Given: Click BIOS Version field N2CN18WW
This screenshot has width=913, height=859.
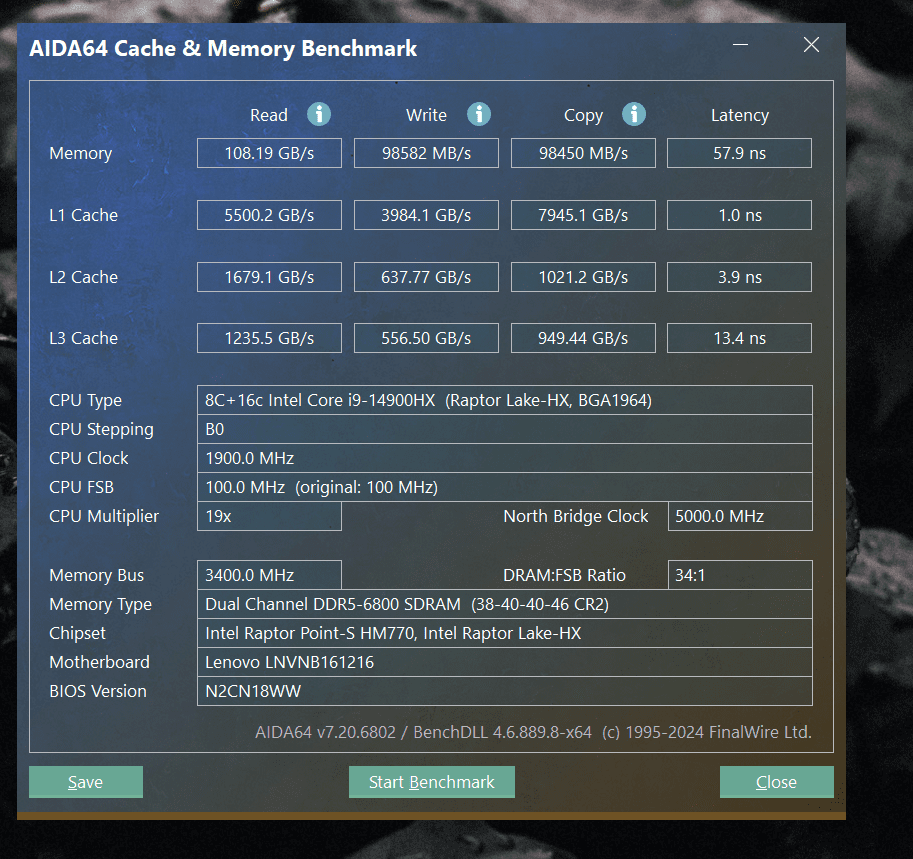Looking at the screenshot, I should pyautogui.click(x=505, y=691).
